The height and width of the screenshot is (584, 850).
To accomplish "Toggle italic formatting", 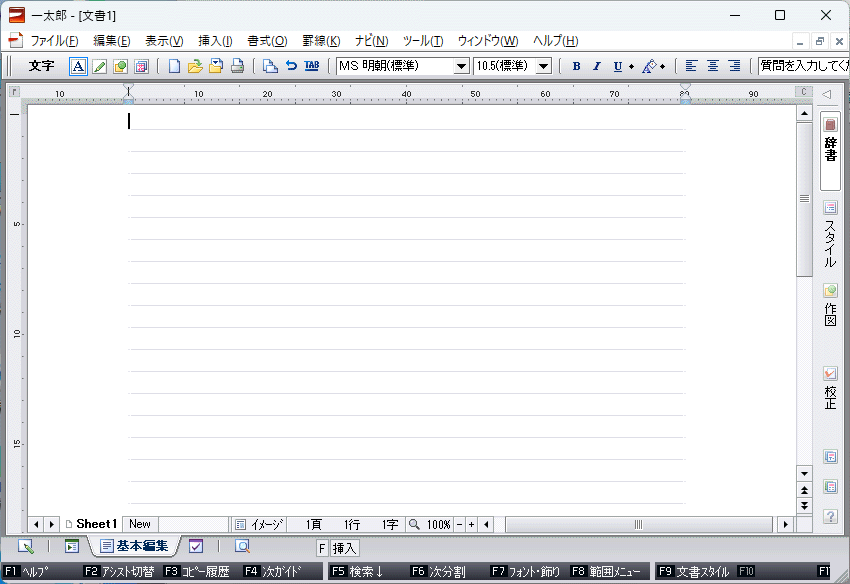I will [x=597, y=66].
